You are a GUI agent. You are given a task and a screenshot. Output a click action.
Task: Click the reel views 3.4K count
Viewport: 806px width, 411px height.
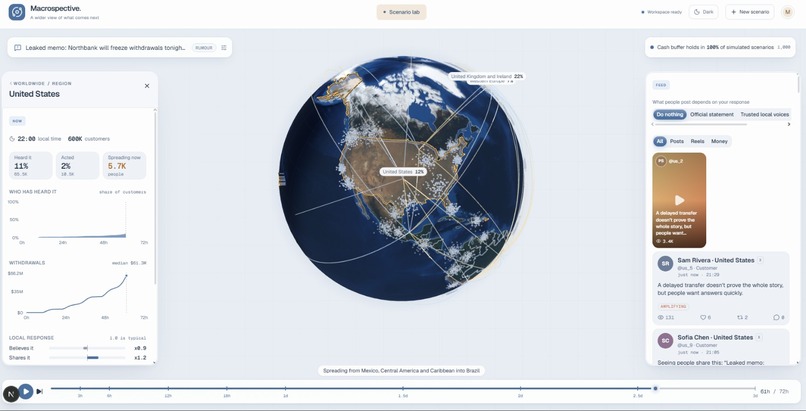[x=665, y=241]
